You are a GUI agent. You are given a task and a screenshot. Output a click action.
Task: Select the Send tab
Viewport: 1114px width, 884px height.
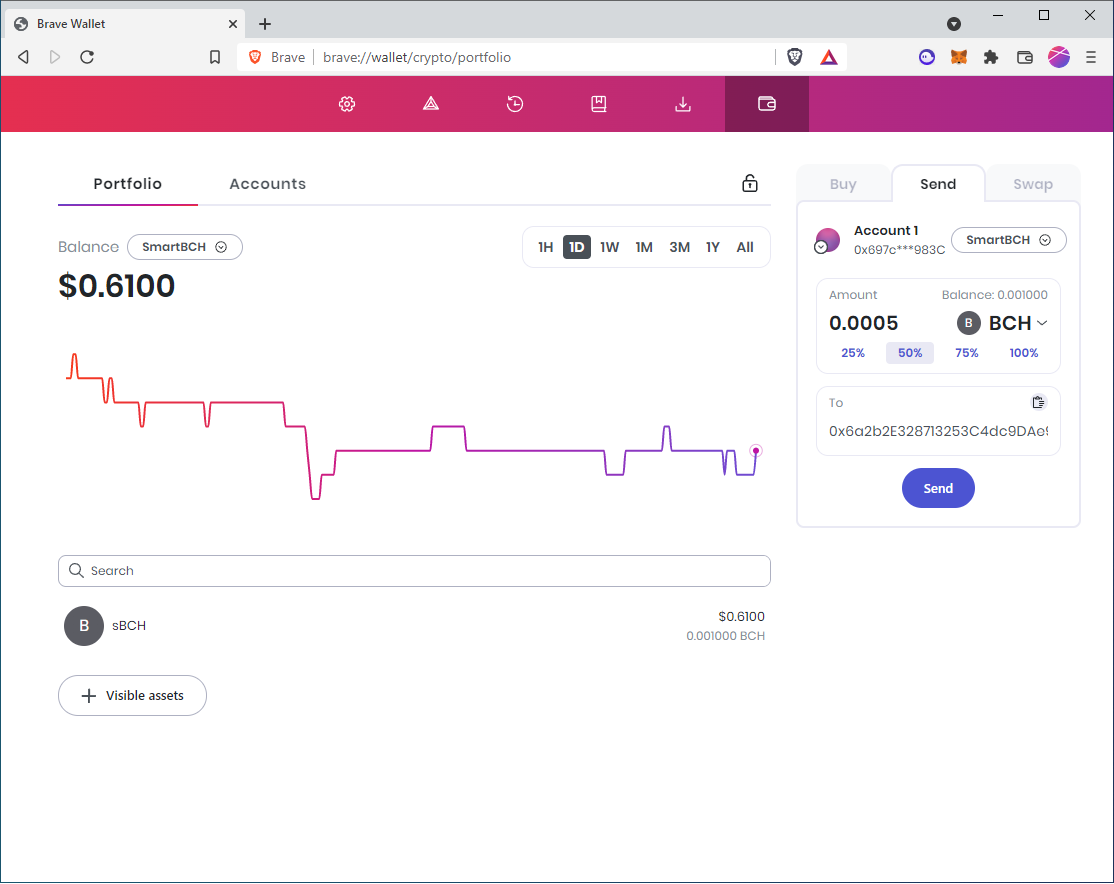point(938,184)
